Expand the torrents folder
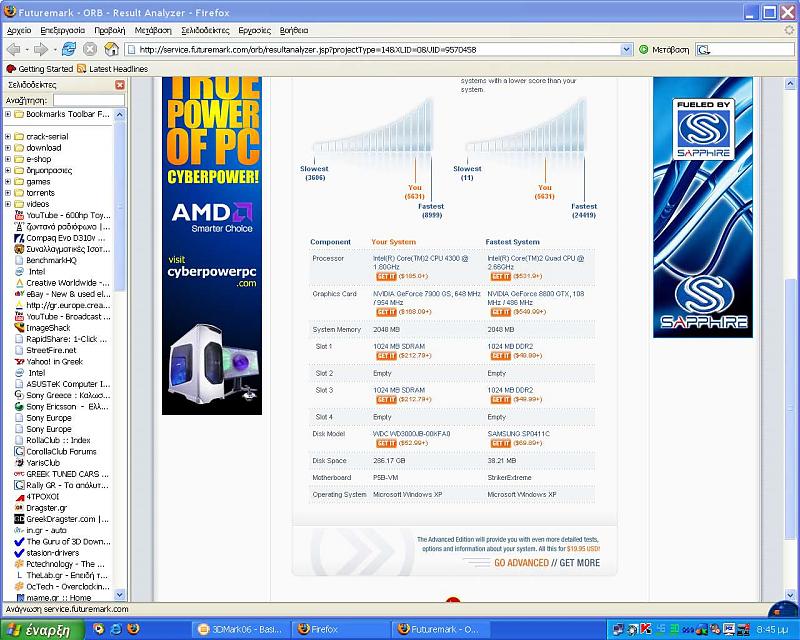The width and height of the screenshot is (800, 640). (x=8, y=193)
